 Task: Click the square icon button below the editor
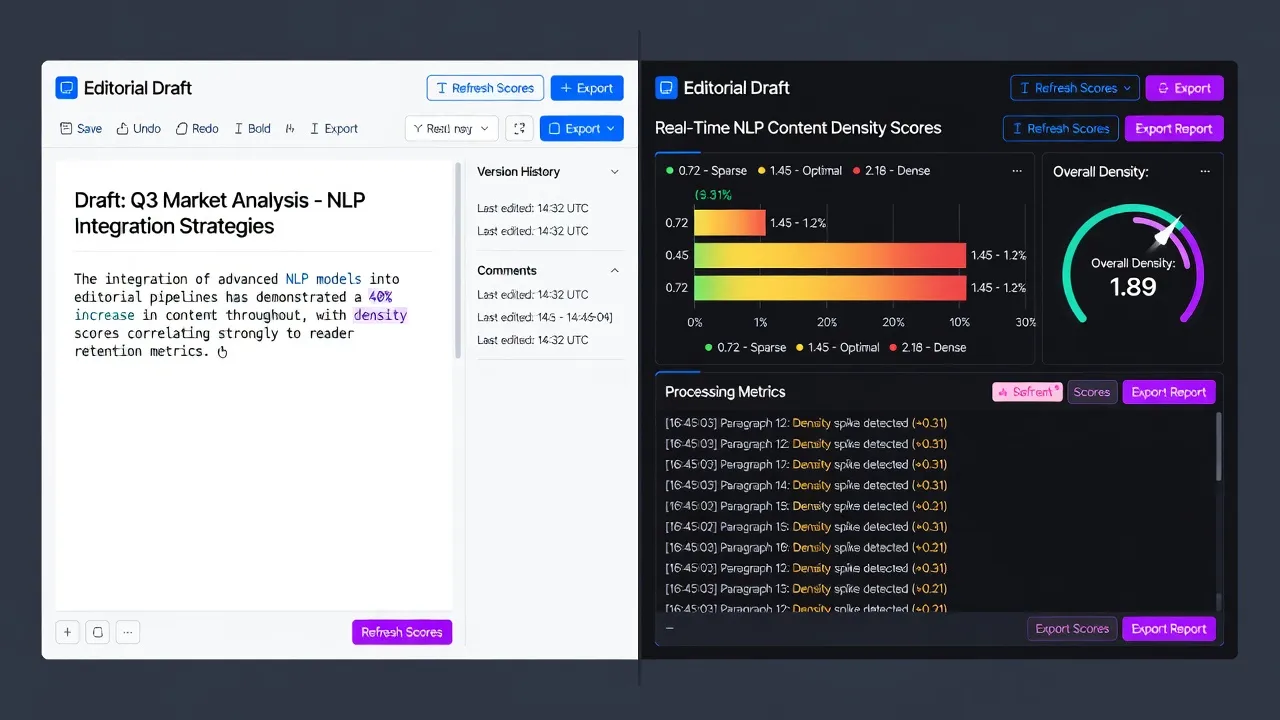coord(97,632)
